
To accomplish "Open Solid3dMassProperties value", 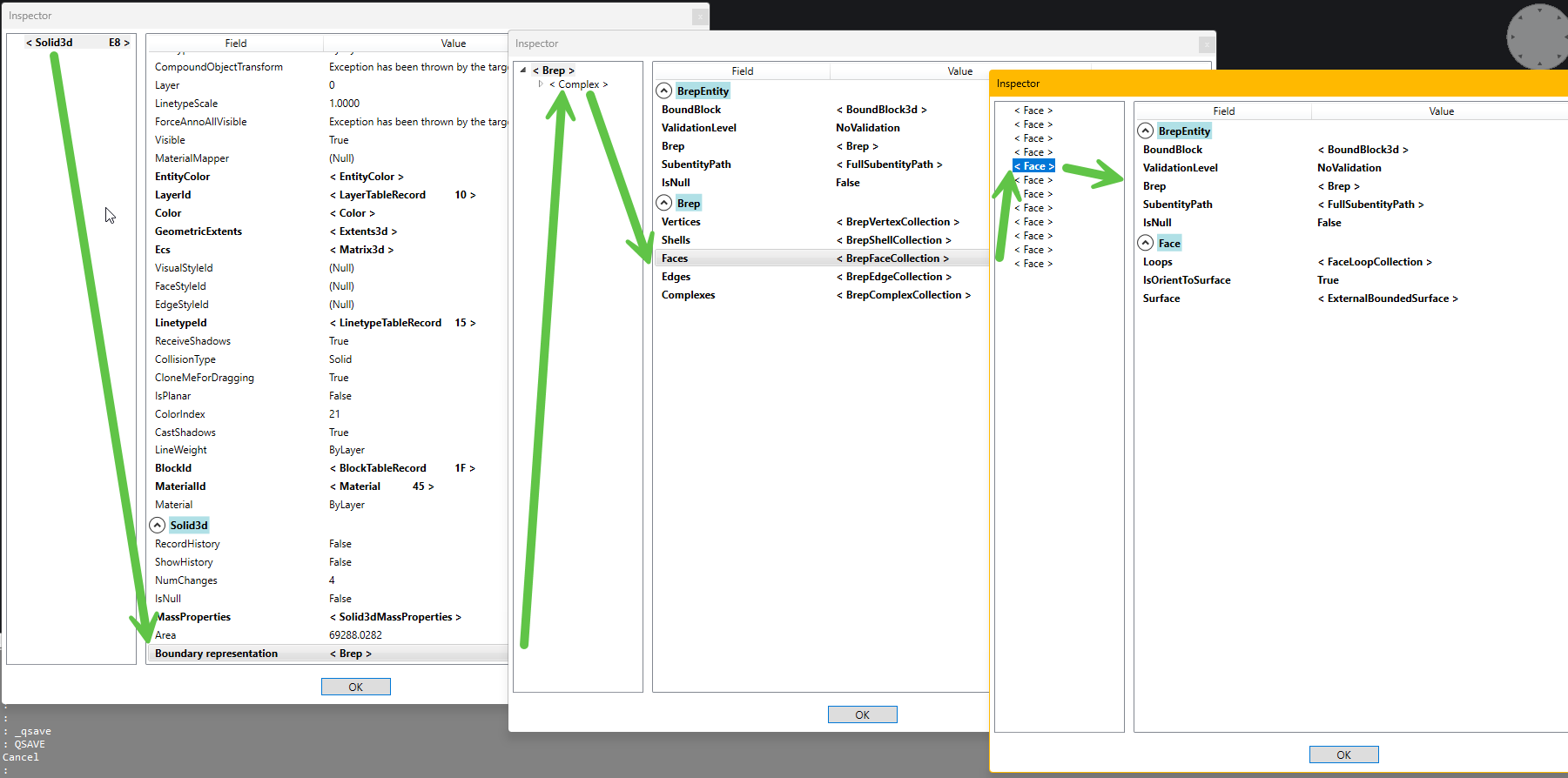I will [x=395, y=617].
